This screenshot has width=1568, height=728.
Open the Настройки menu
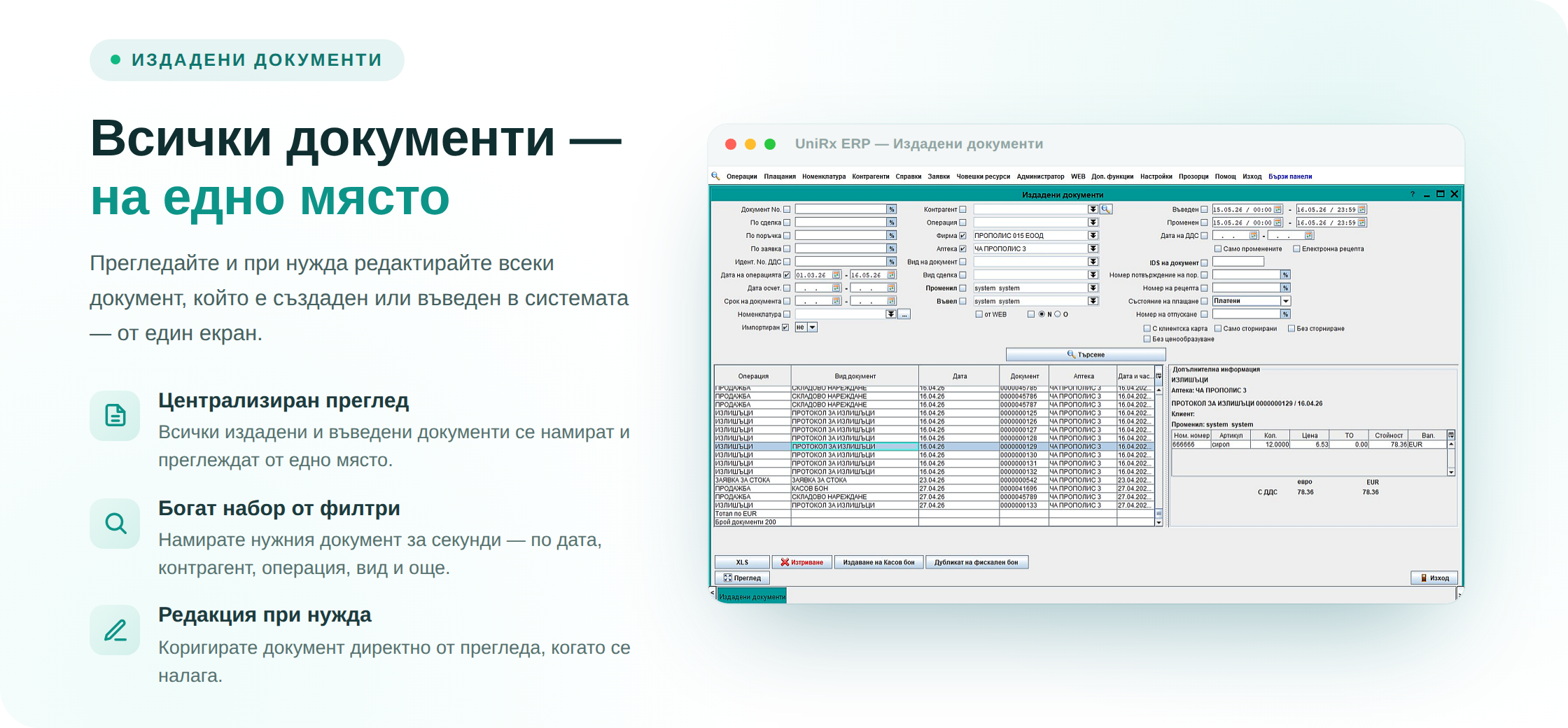pyautogui.click(x=1156, y=176)
